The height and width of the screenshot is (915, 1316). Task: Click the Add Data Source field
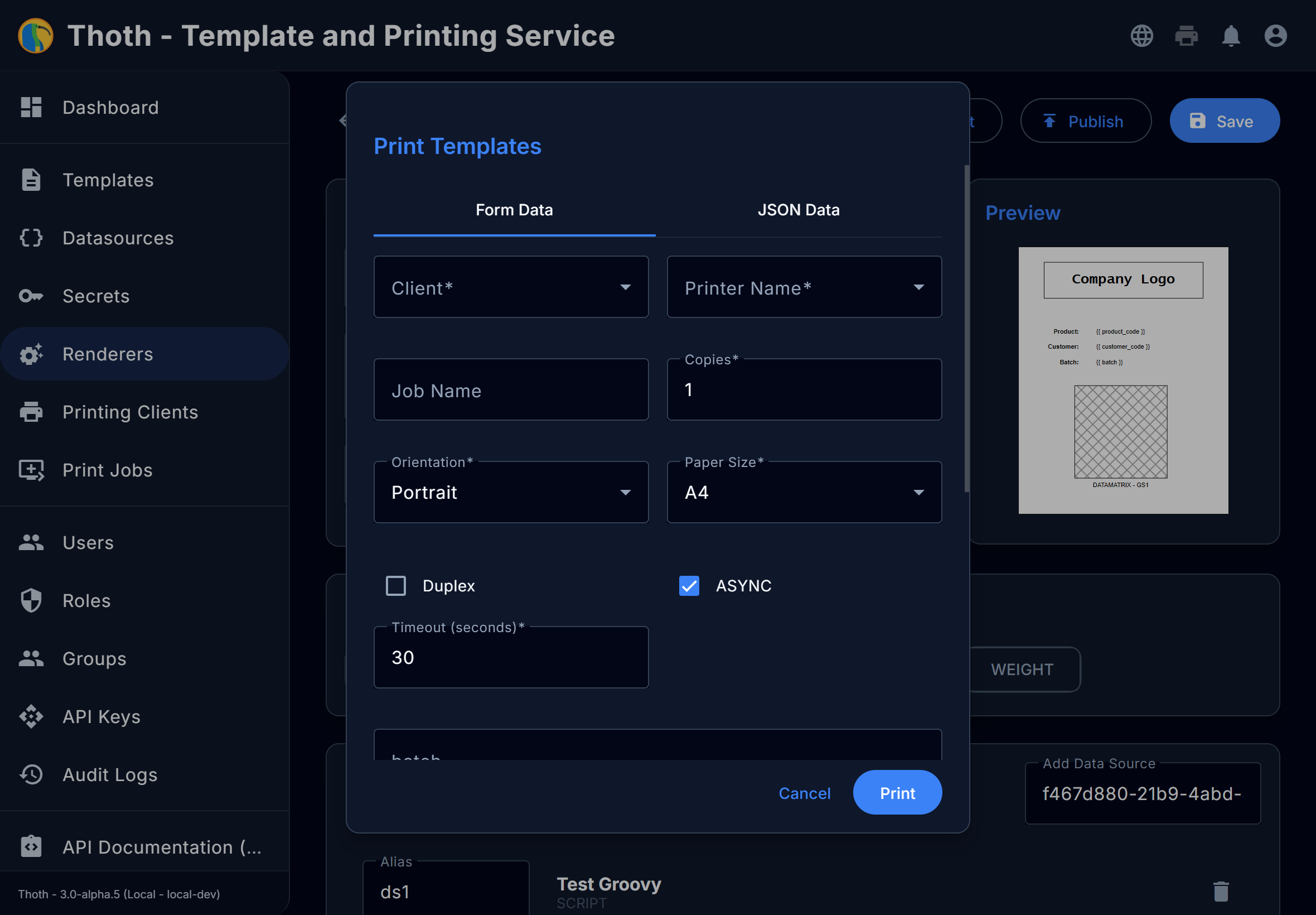[x=1143, y=793]
